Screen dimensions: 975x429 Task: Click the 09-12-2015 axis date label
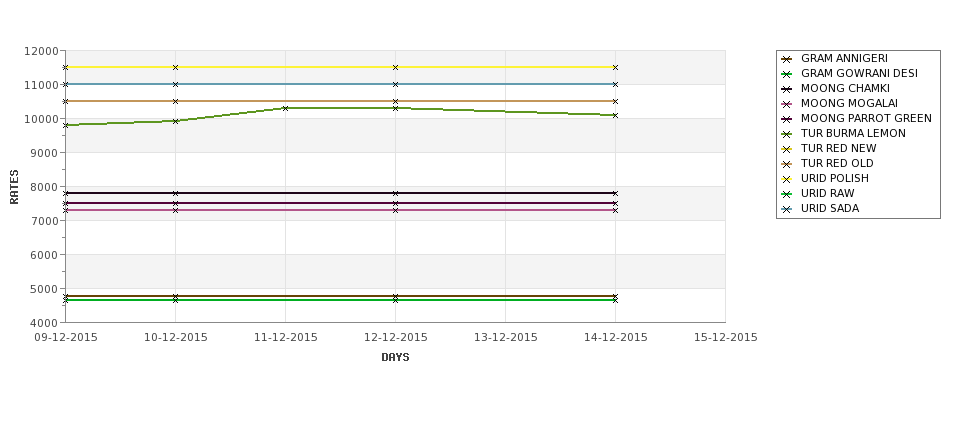(x=66, y=338)
